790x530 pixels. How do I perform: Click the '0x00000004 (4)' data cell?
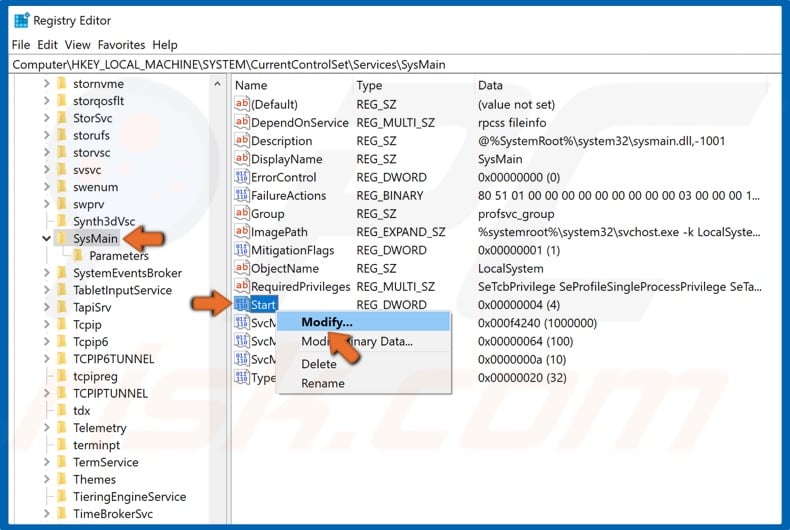pos(519,304)
